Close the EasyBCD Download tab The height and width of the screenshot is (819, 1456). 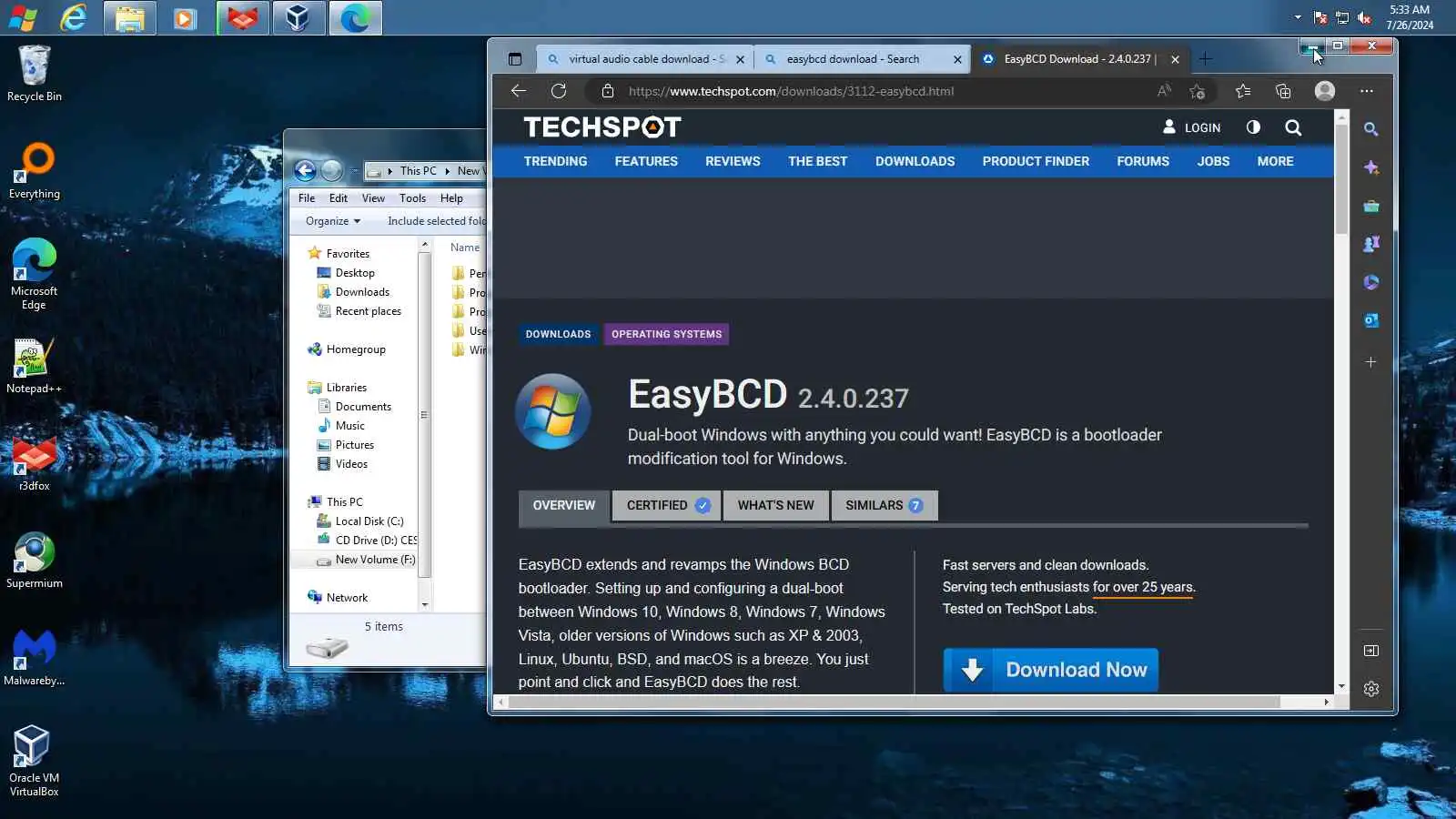1175,60
